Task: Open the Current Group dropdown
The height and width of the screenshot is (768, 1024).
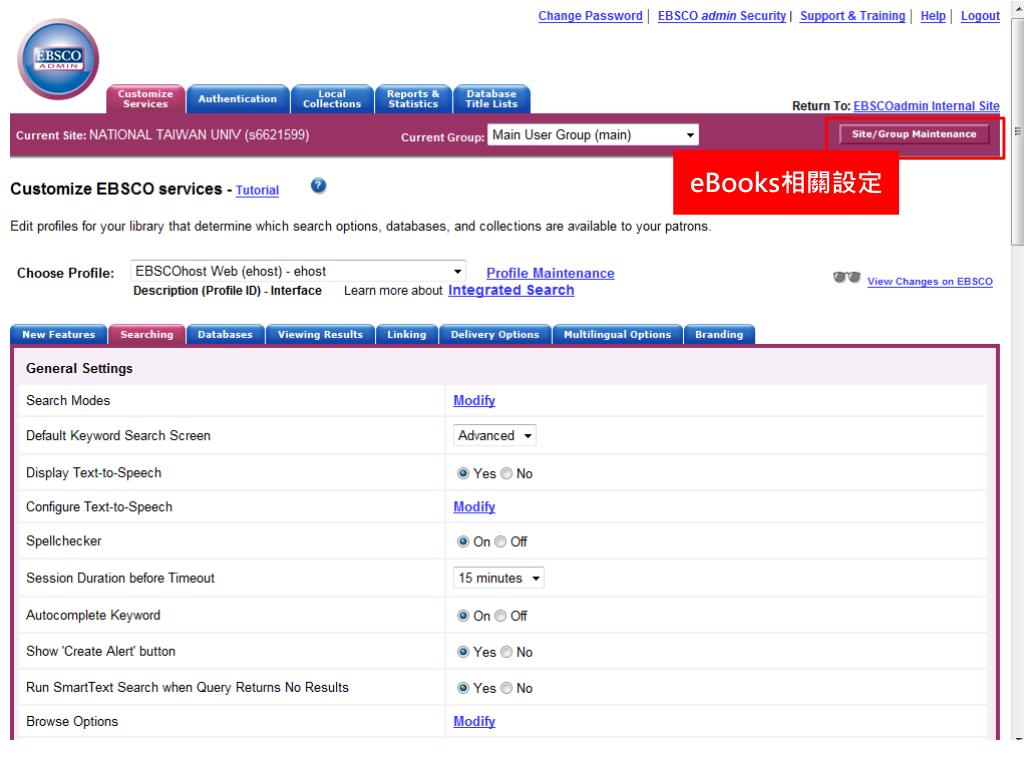Action: coord(593,135)
